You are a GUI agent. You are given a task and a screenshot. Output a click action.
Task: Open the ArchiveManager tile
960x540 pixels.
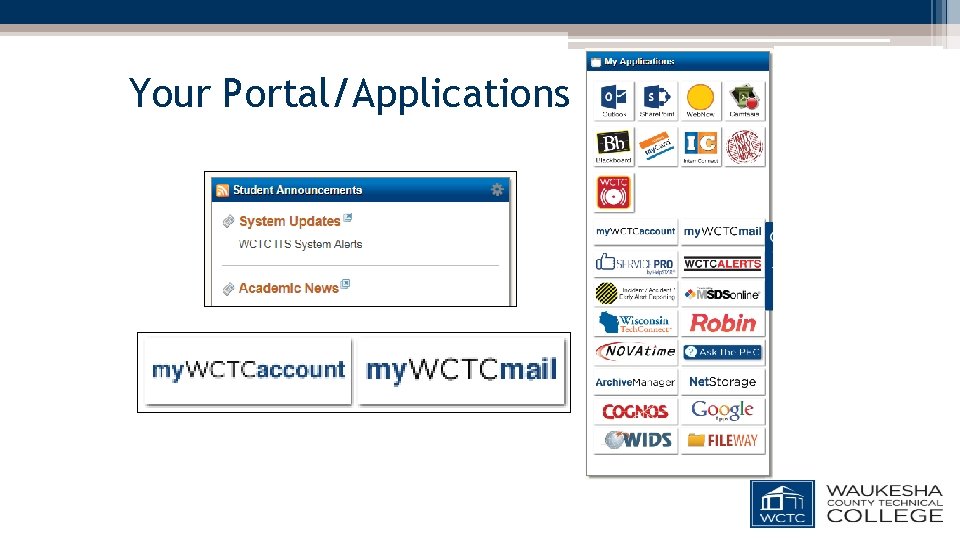pos(636,382)
